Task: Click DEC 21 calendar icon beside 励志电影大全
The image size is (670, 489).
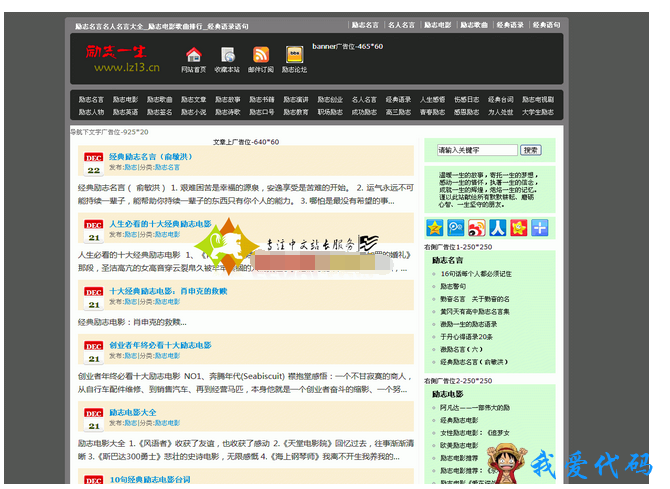Action: (94, 419)
